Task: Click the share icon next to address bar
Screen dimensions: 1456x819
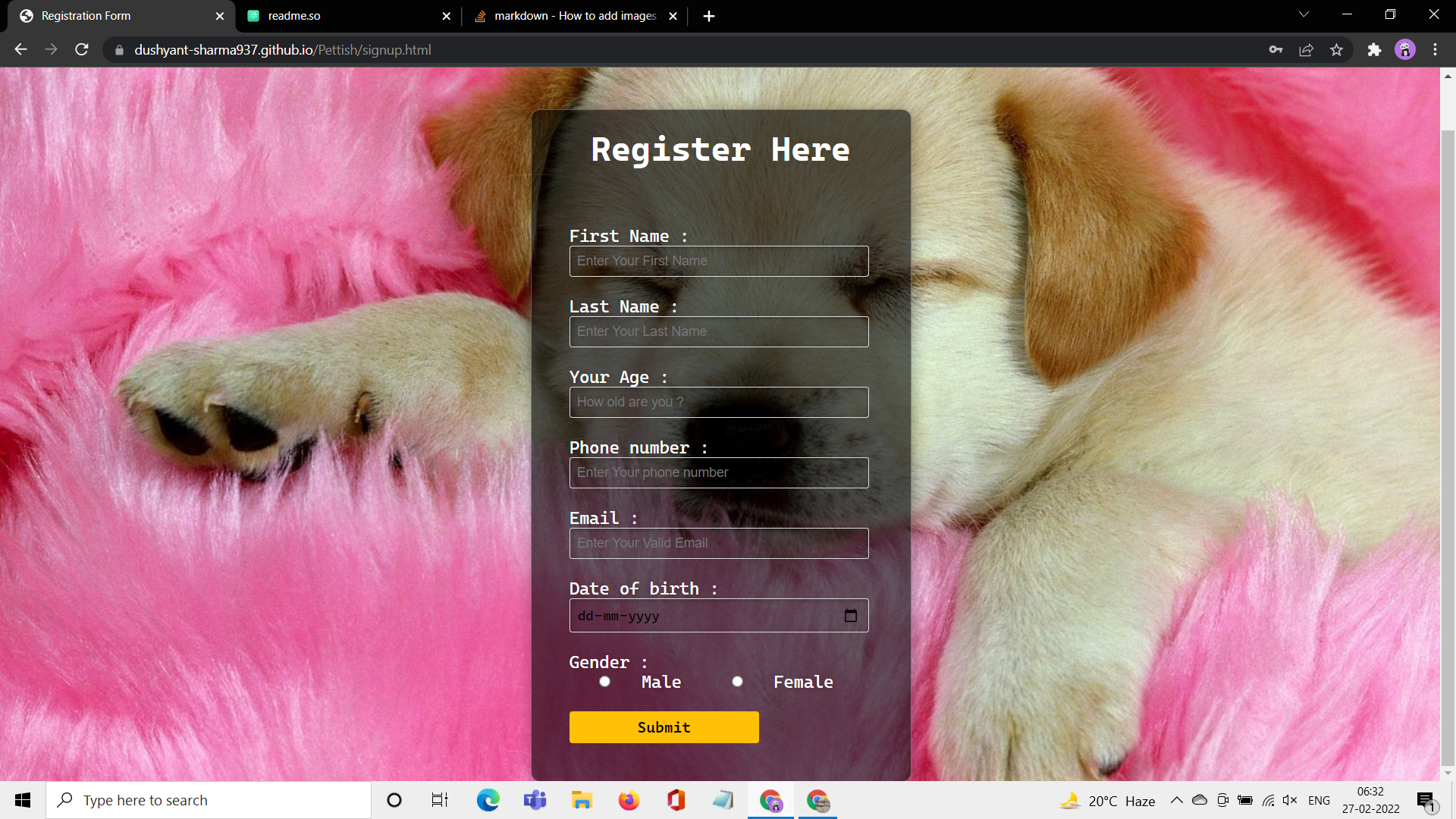Action: click(1307, 49)
